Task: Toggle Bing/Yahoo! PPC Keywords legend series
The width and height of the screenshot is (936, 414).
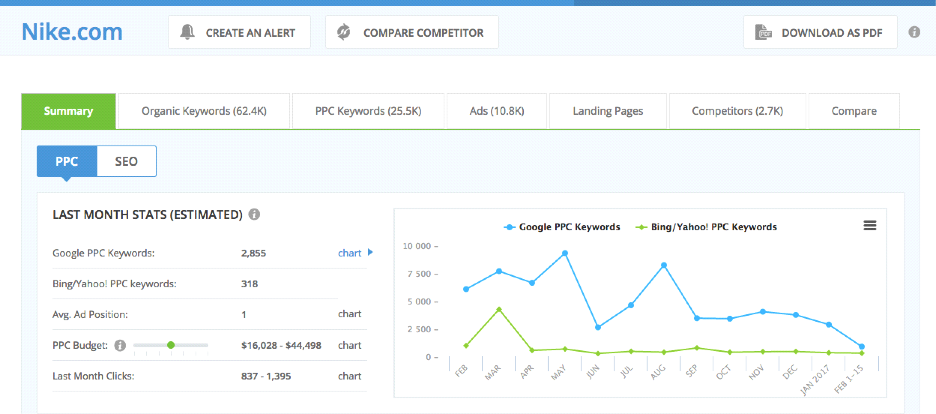Action: 706,227
